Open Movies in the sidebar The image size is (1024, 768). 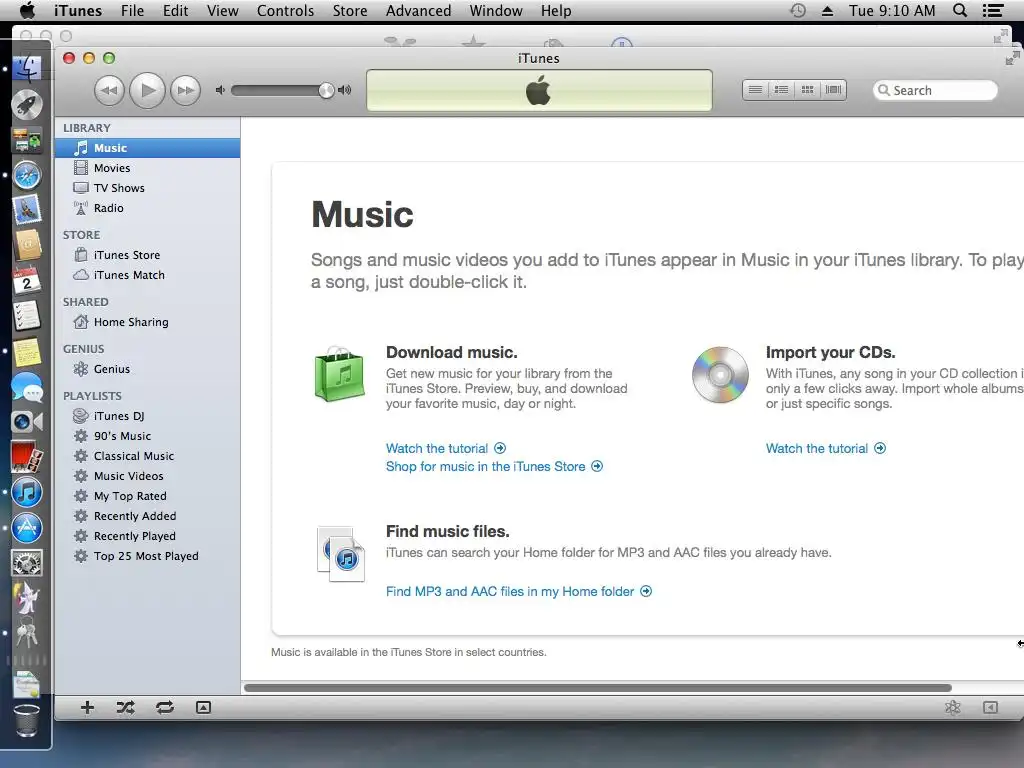(x=148, y=168)
